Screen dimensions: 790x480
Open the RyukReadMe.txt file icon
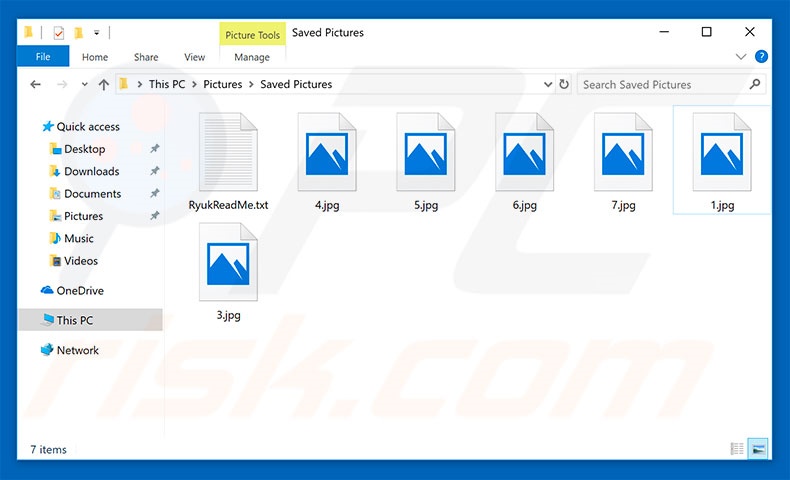click(228, 152)
